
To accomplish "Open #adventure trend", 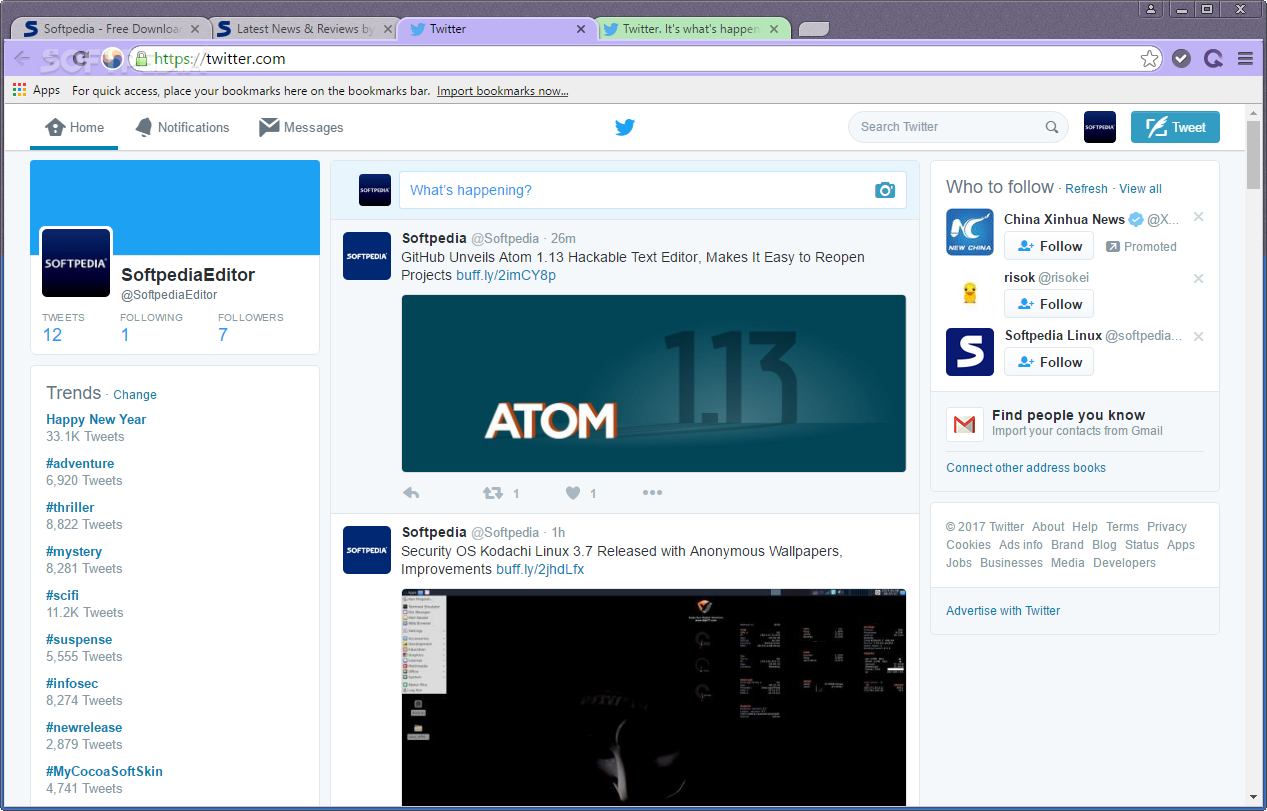I will [x=80, y=464].
